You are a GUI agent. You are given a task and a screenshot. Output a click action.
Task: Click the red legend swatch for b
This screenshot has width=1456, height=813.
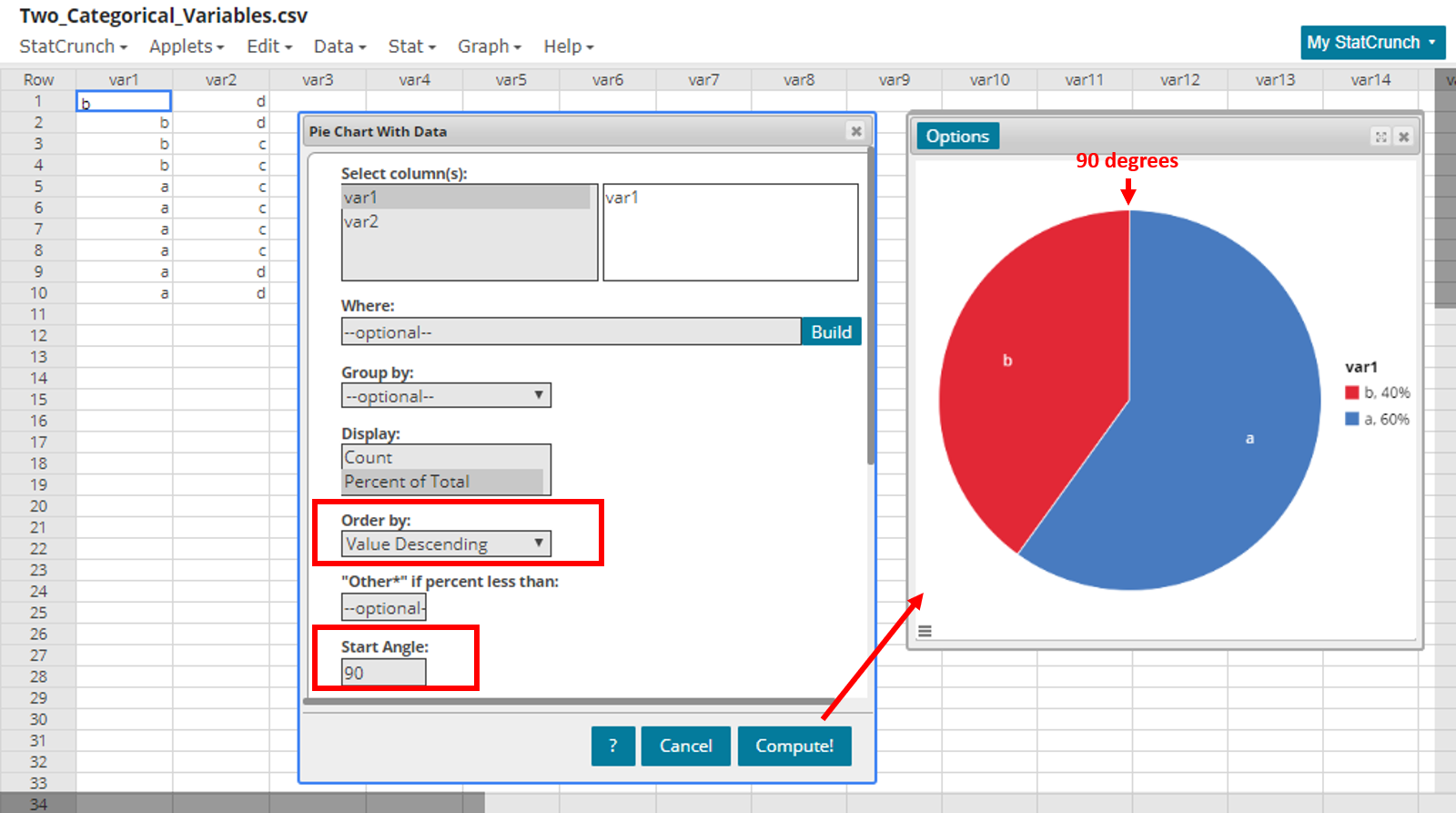coord(1351,392)
